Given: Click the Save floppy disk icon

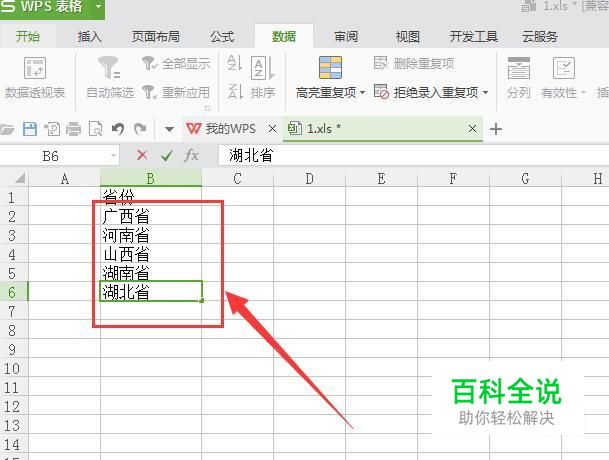Looking at the screenshot, I should [30, 129].
